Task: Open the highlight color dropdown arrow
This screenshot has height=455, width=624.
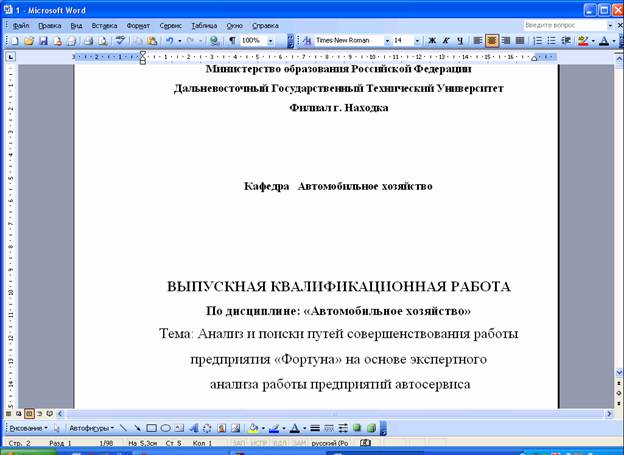Action: 593,41
